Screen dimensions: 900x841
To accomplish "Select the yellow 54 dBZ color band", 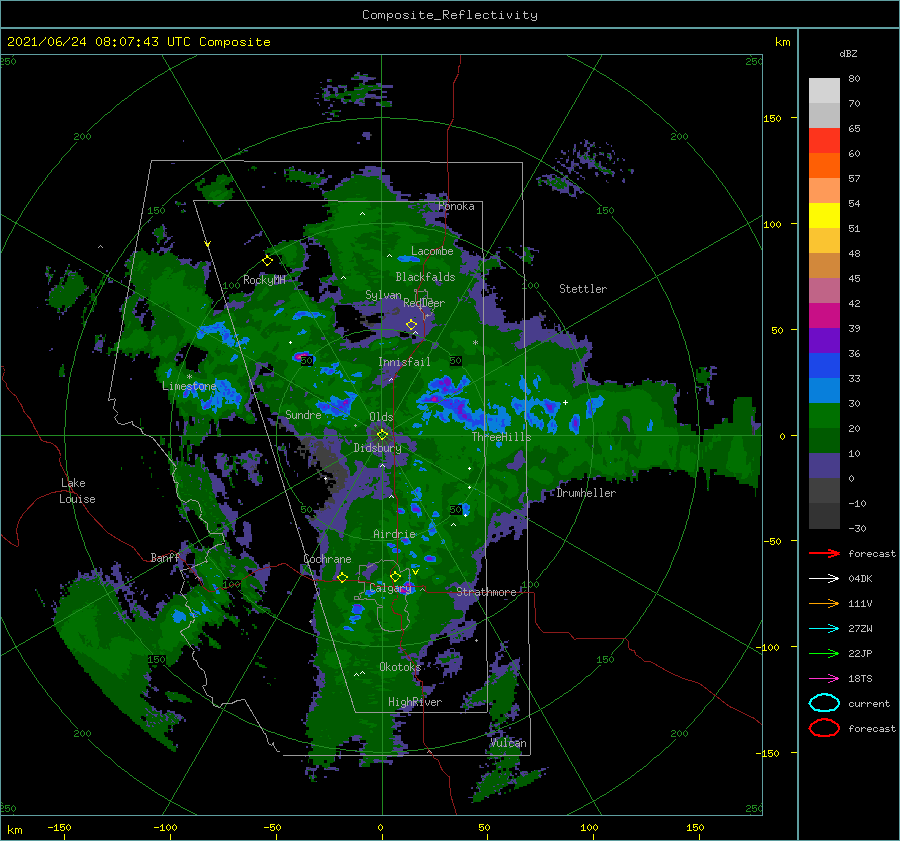I will [x=824, y=216].
